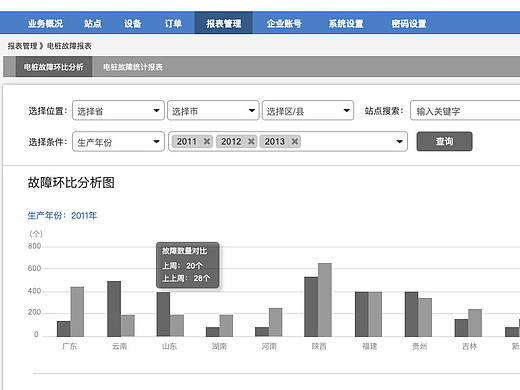This screenshot has width=520, height=390.
Task: Expand the year multi-select dropdown arrow
Action: pos(399,142)
